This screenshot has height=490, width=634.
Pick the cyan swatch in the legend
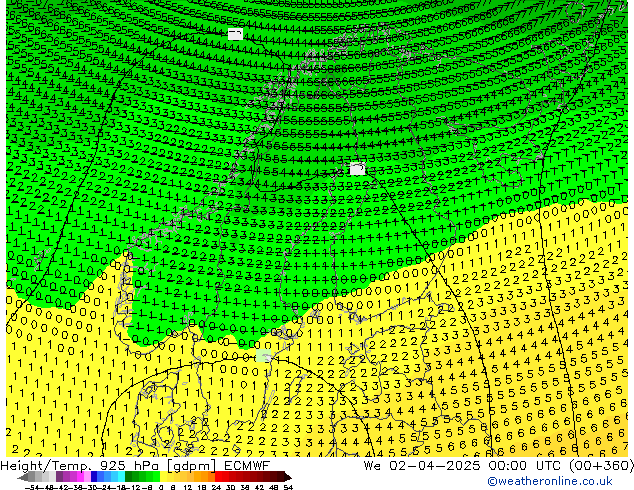(x=121, y=477)
